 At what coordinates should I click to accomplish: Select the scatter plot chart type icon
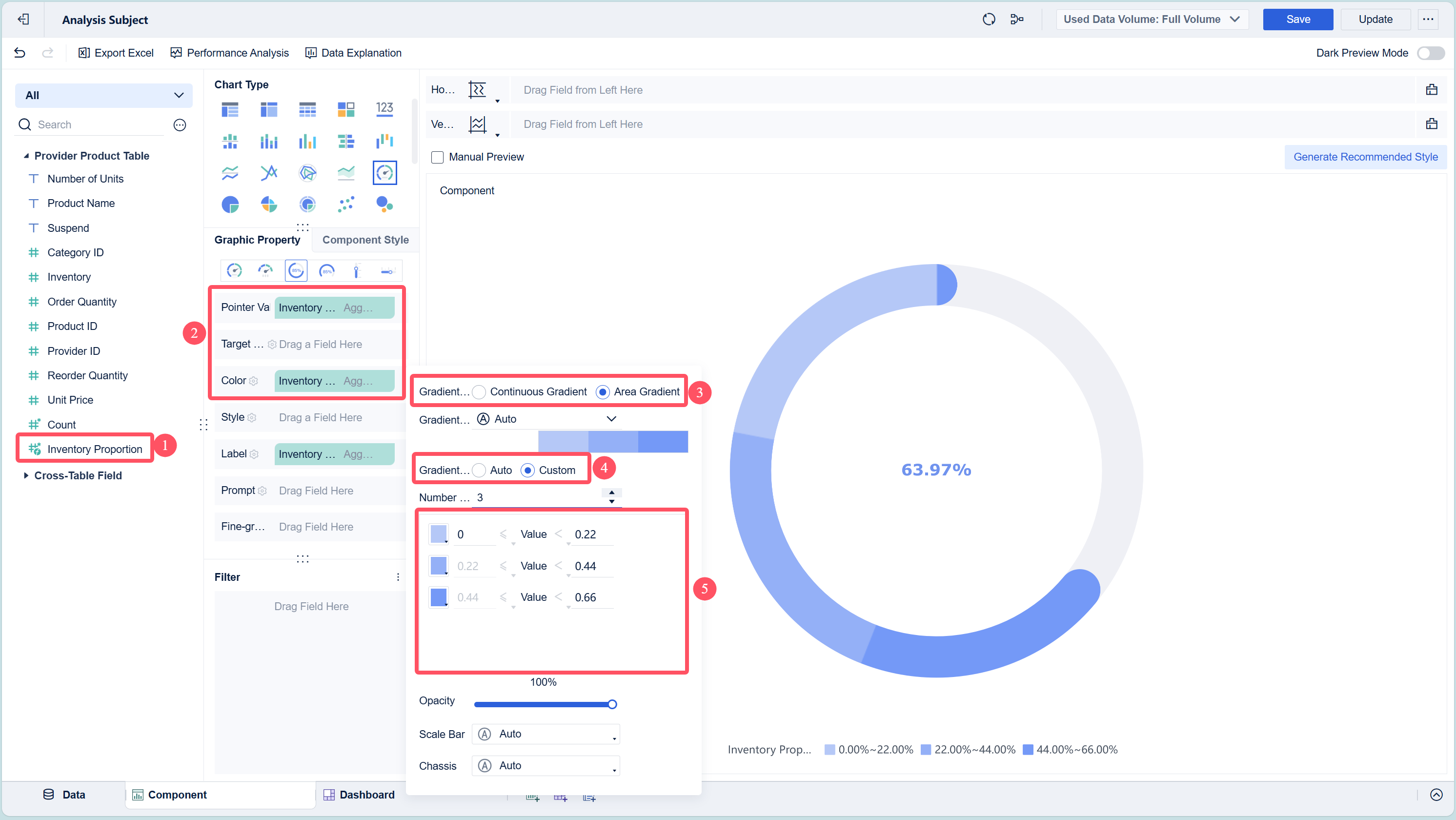click(x=346, y=204)
